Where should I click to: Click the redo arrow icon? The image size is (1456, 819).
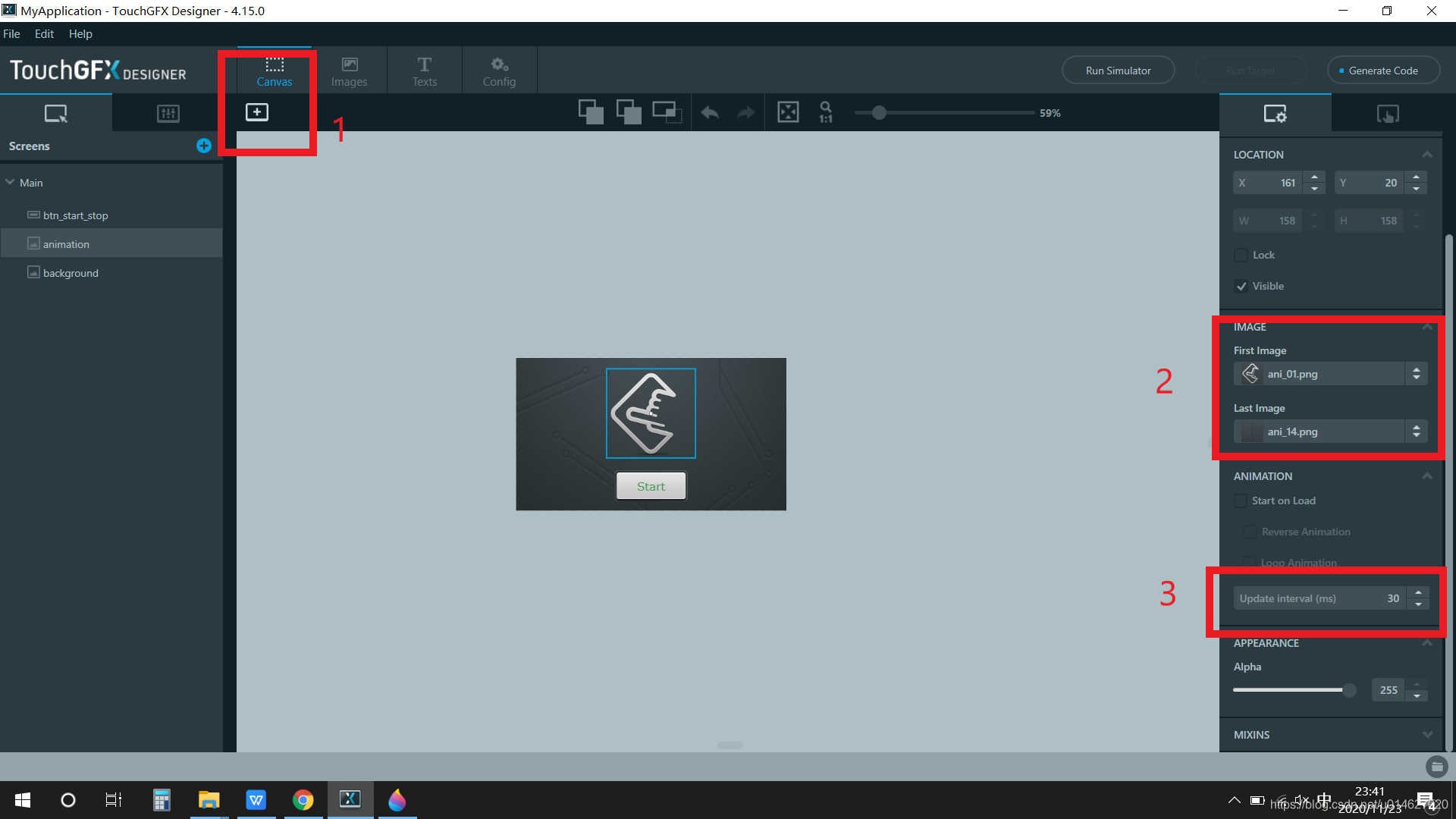pyautogui.click(x=746, y=113)
